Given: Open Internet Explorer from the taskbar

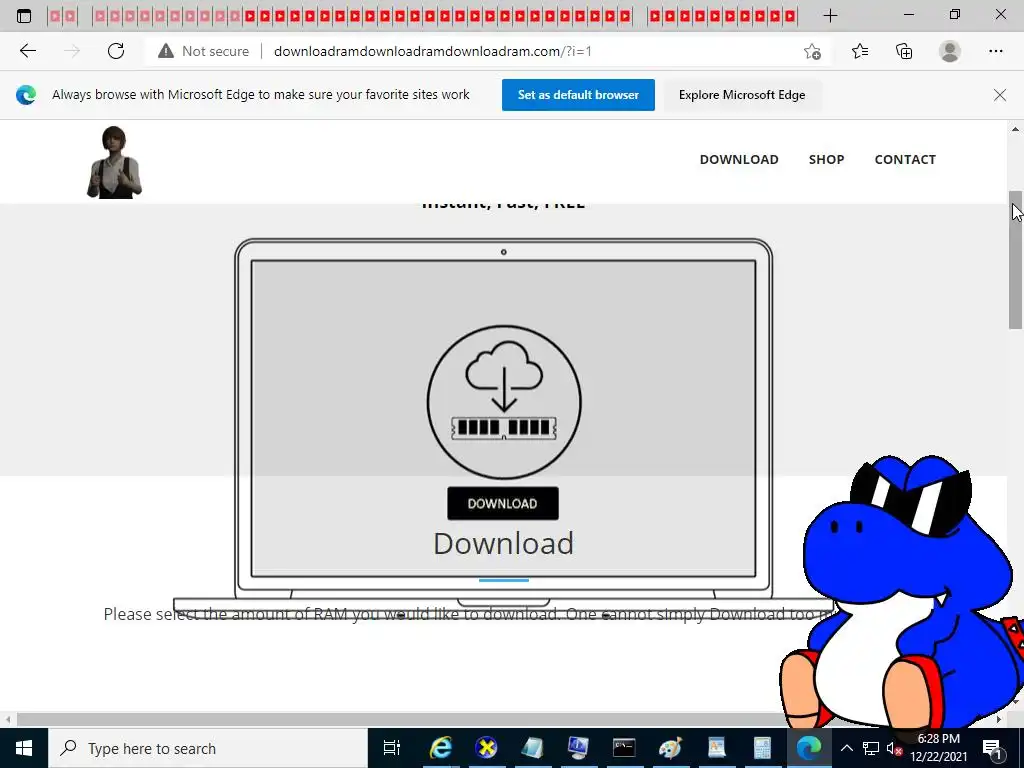Looking at the screenshot, I should pos(441,748).
